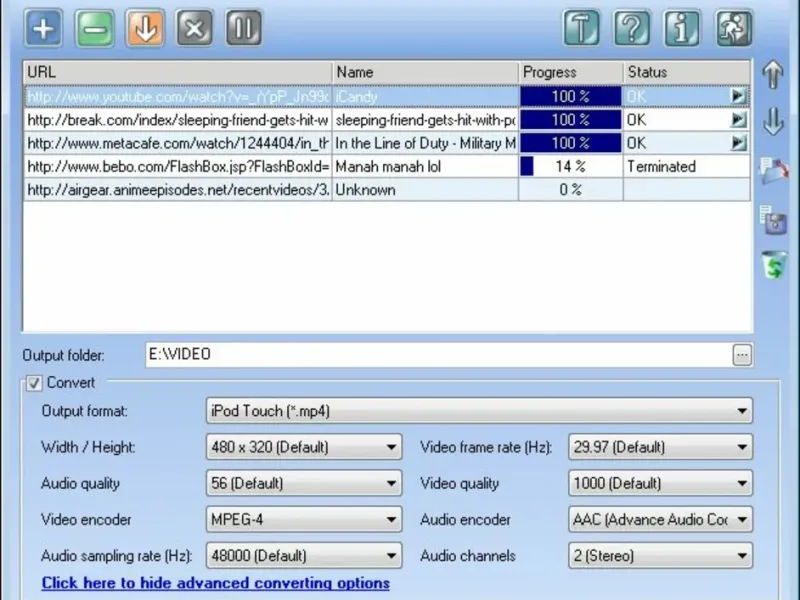Click the blue plus add URL icon

pos(43,28)
